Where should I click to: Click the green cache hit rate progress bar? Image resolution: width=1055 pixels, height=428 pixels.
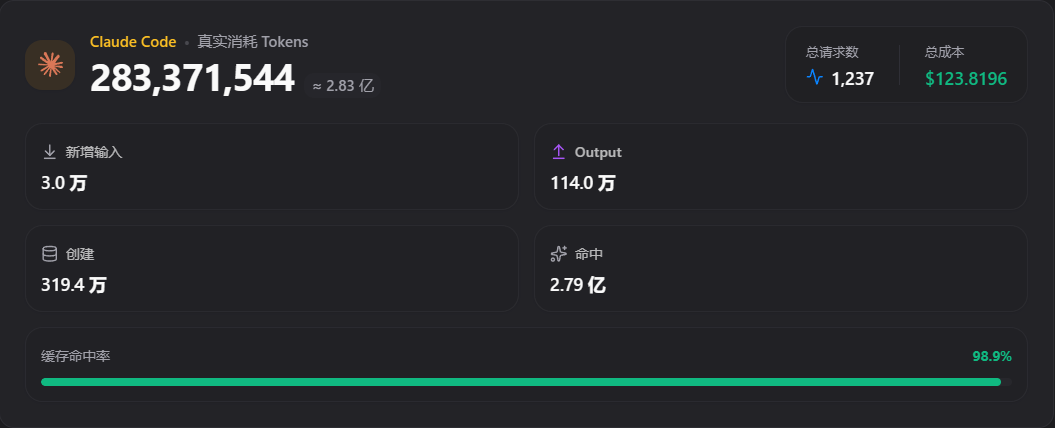(x=526, y=382)
